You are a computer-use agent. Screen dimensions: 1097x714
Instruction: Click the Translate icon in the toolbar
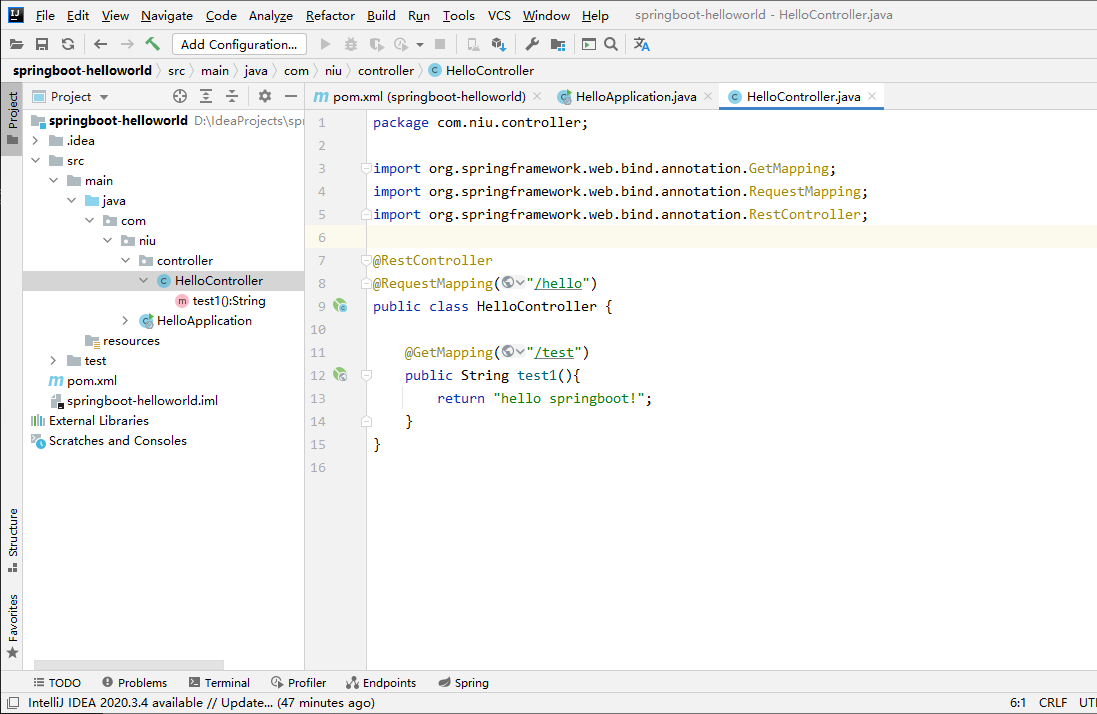pyautogui.click(x=642, y=44)
